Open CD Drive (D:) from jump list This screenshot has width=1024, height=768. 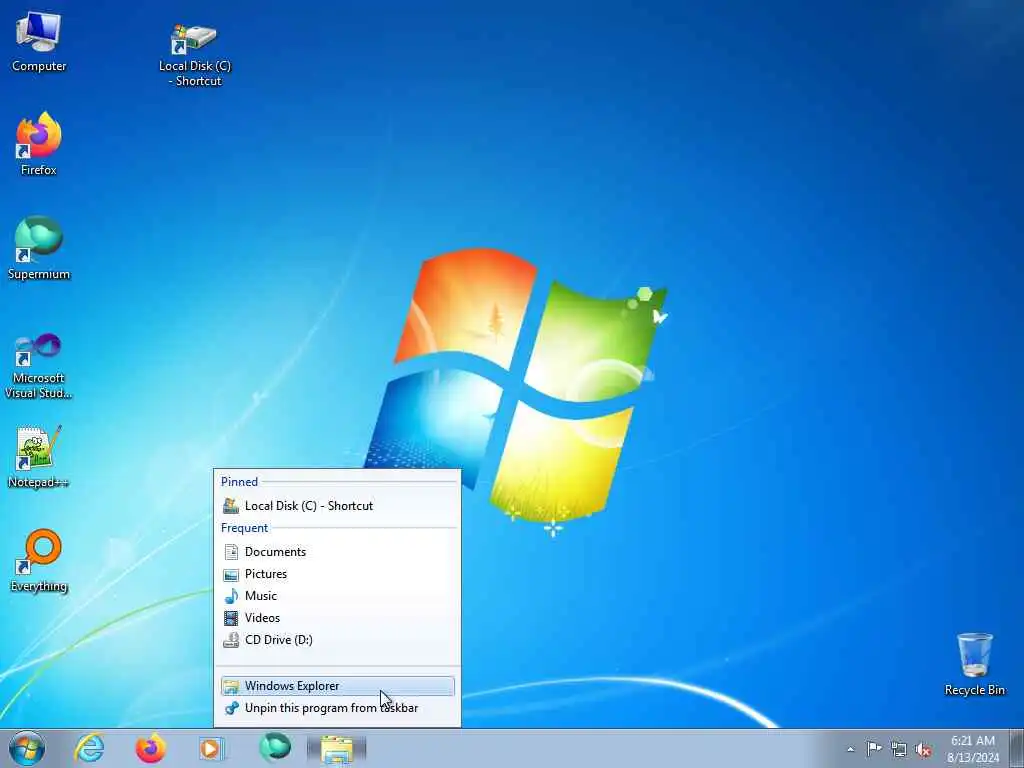(x=338, y=640)
